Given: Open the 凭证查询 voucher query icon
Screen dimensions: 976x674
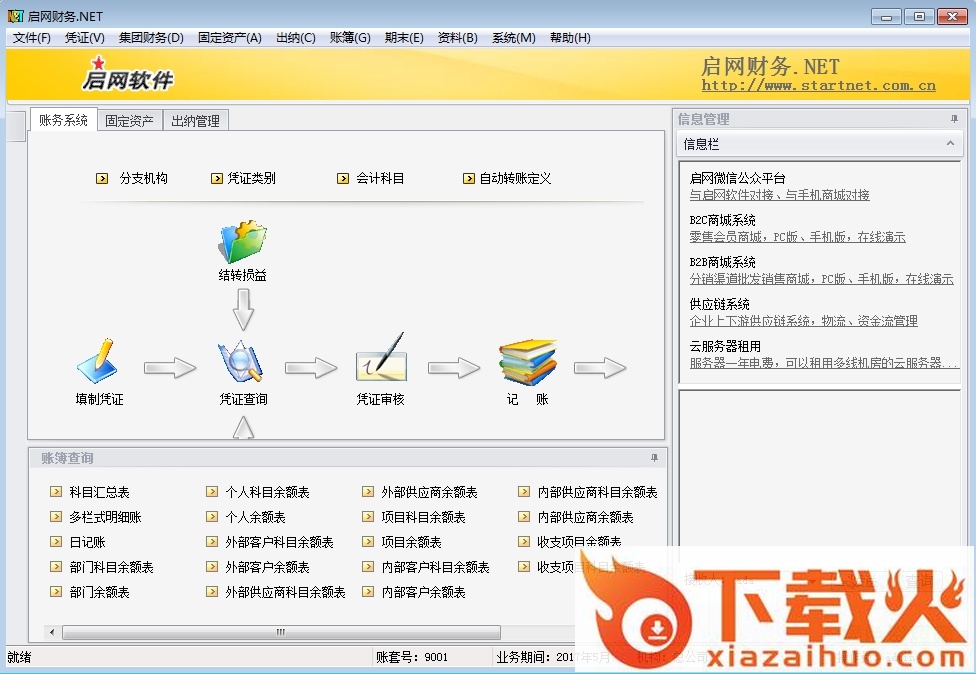Looking at the screenshot, I should 242,361.
